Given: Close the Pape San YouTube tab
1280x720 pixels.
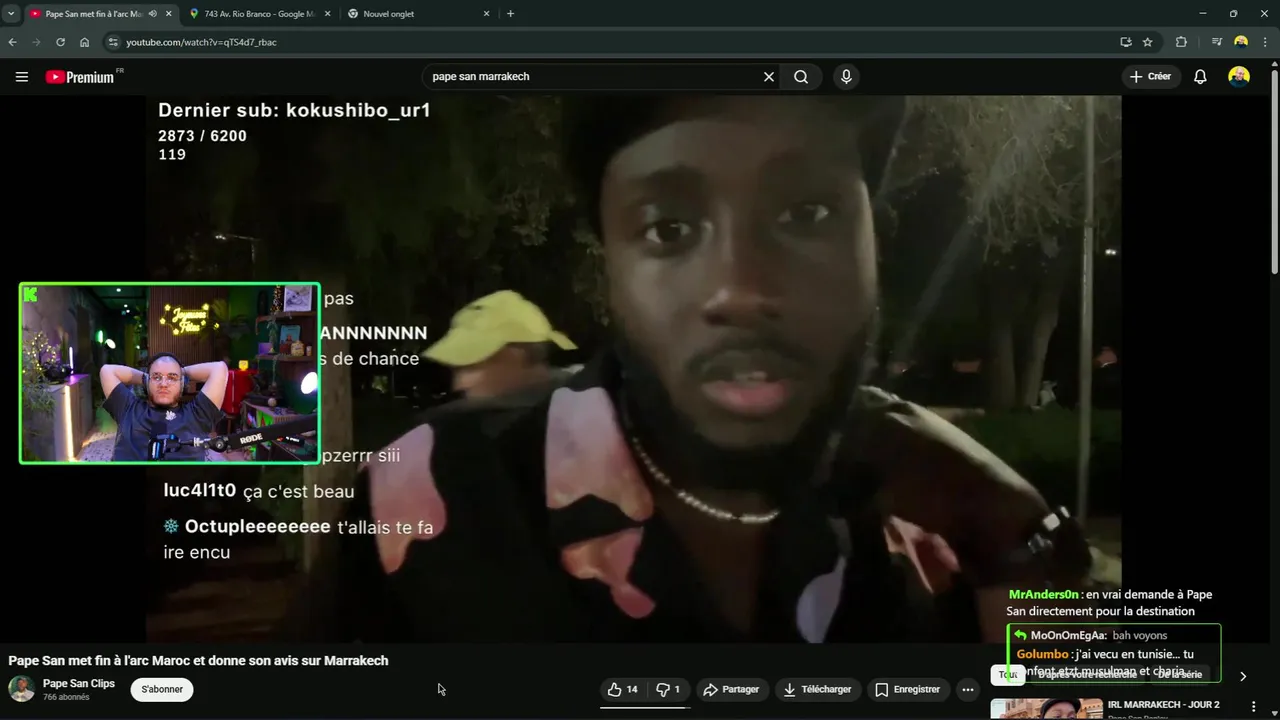Looking at the screenshot, I should pyautogui.click(x=168, y=14).
